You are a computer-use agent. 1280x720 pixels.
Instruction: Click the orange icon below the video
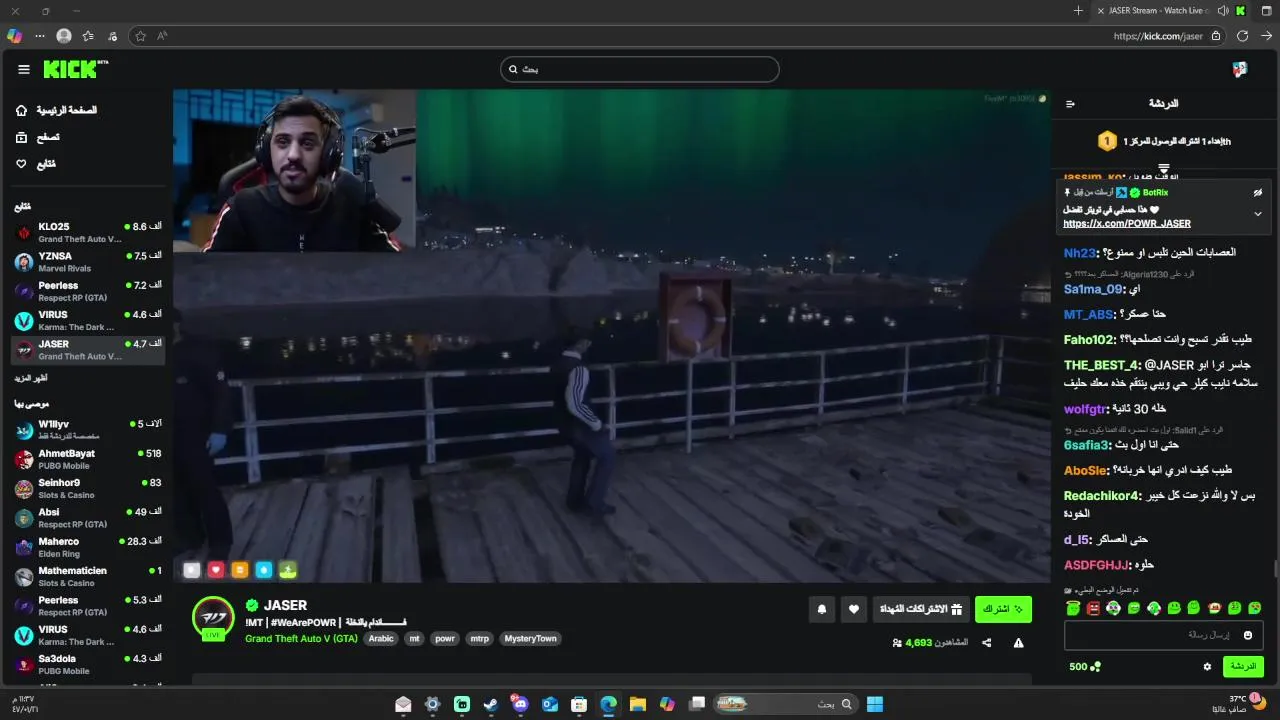point(240,570)
